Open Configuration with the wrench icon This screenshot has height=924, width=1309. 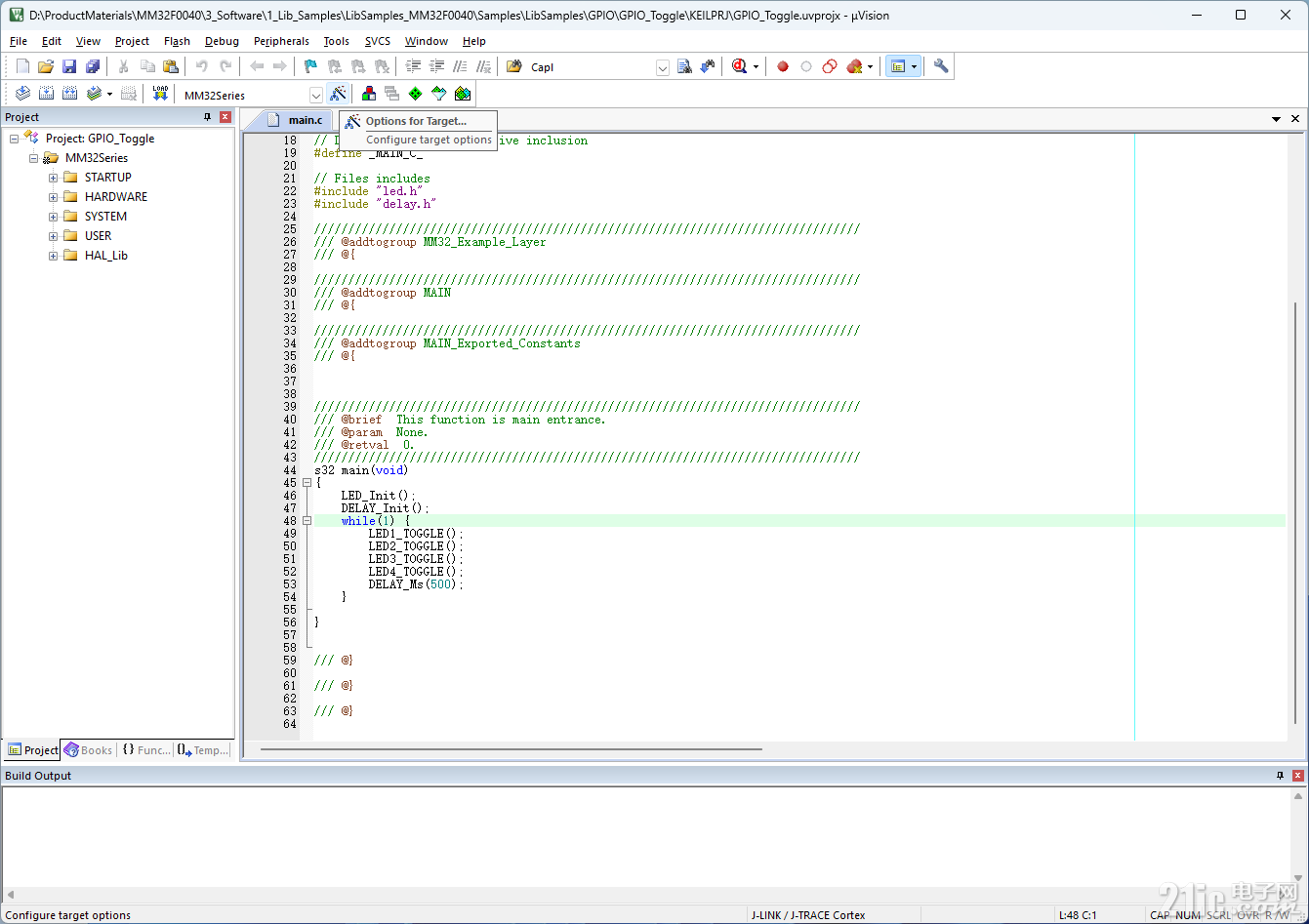941,66
